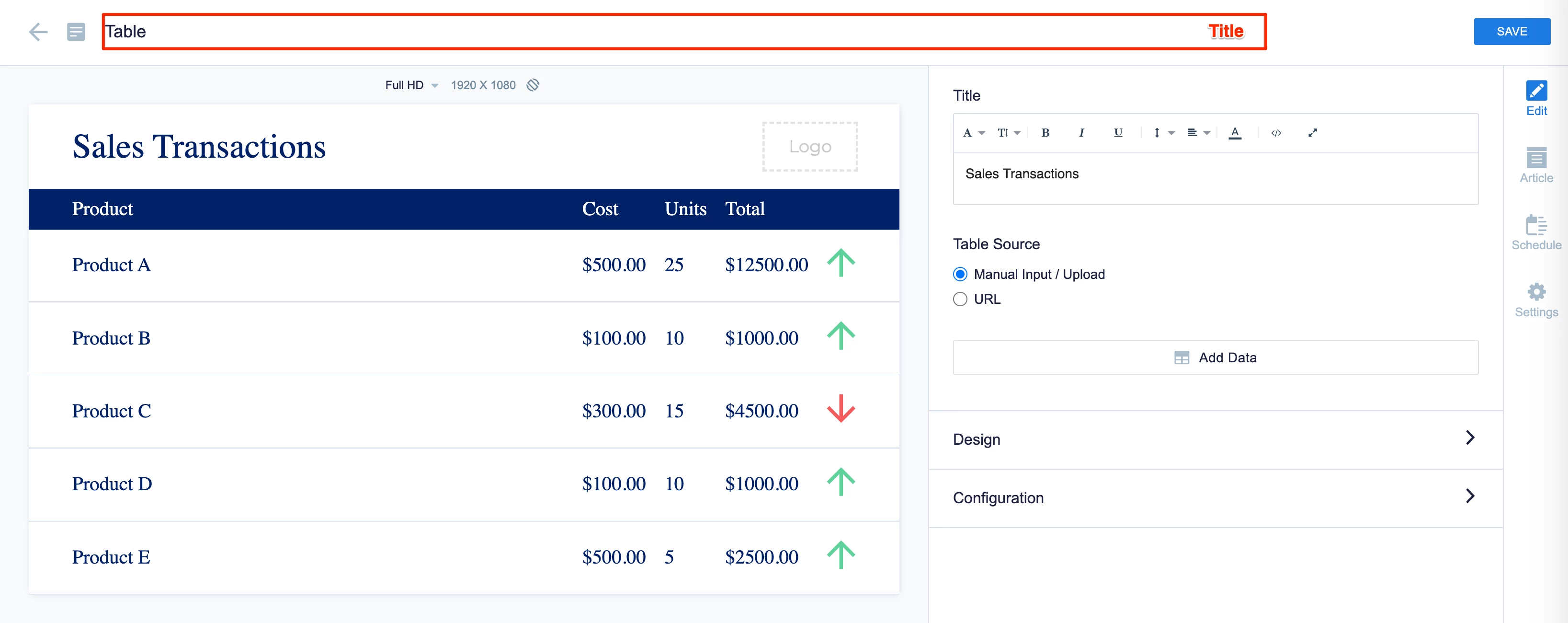This screenshot has width=1568, height=623.
Task: Select URL as table source
Action: [960, 299]
